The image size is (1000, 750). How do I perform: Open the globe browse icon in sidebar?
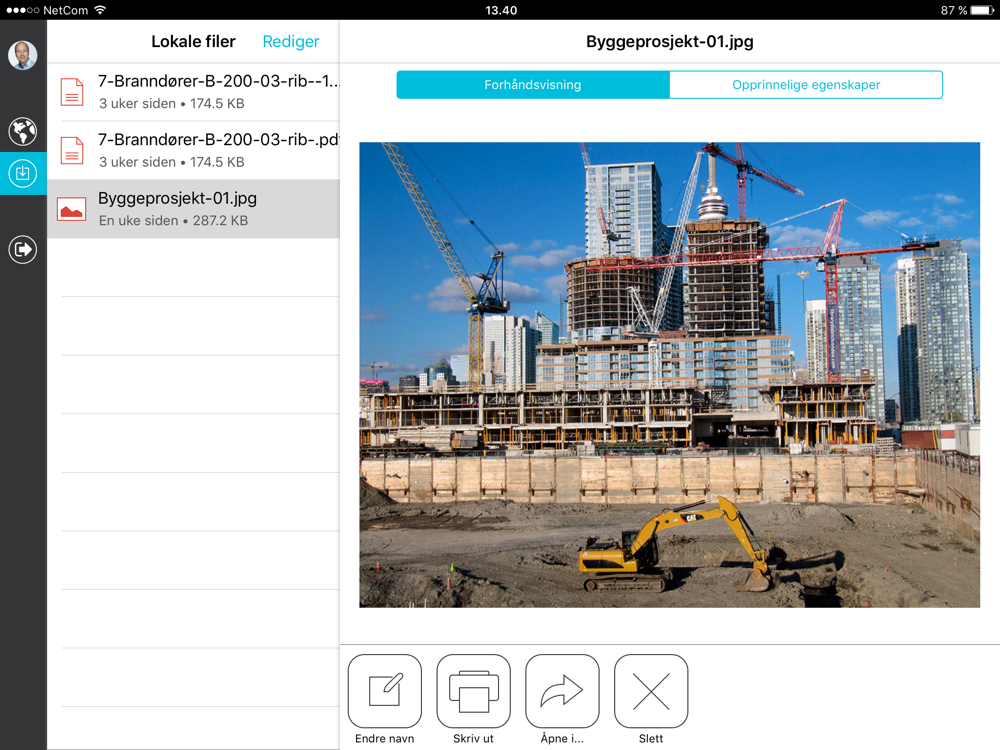(x=22, y=131)
